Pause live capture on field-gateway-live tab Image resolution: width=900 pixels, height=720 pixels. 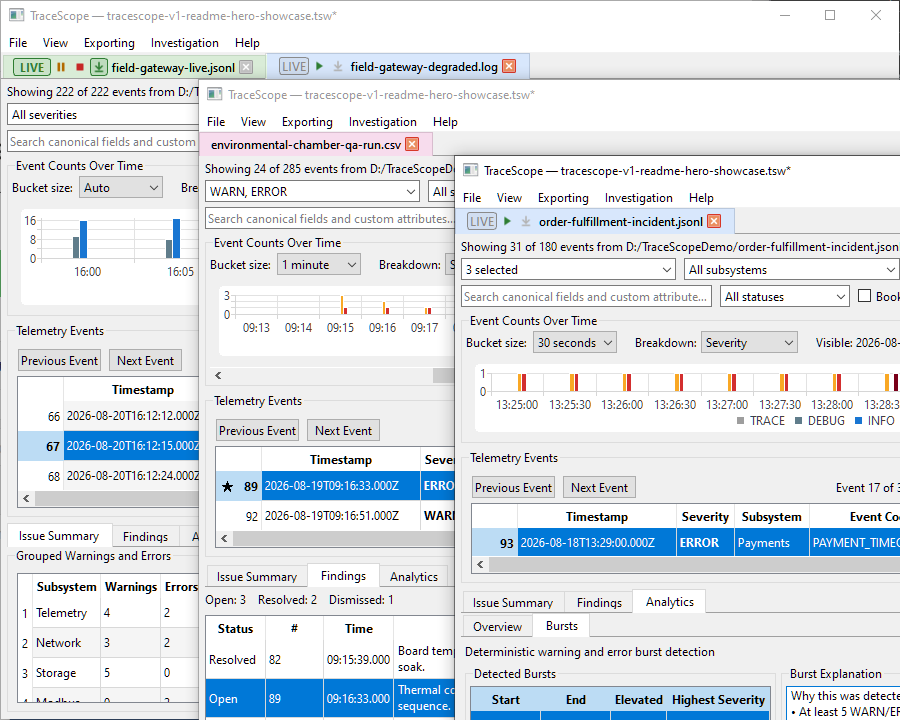click(61, 67)
